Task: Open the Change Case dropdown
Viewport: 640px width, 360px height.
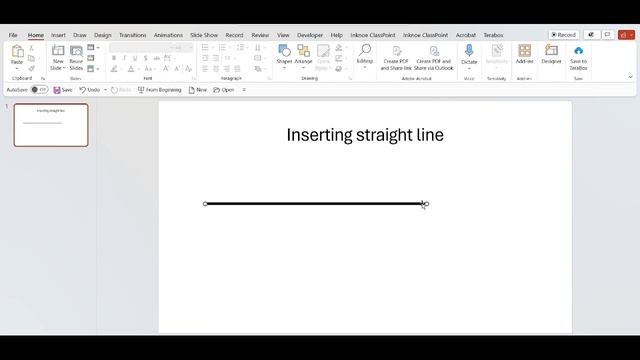Action: (x=149, y=69)
